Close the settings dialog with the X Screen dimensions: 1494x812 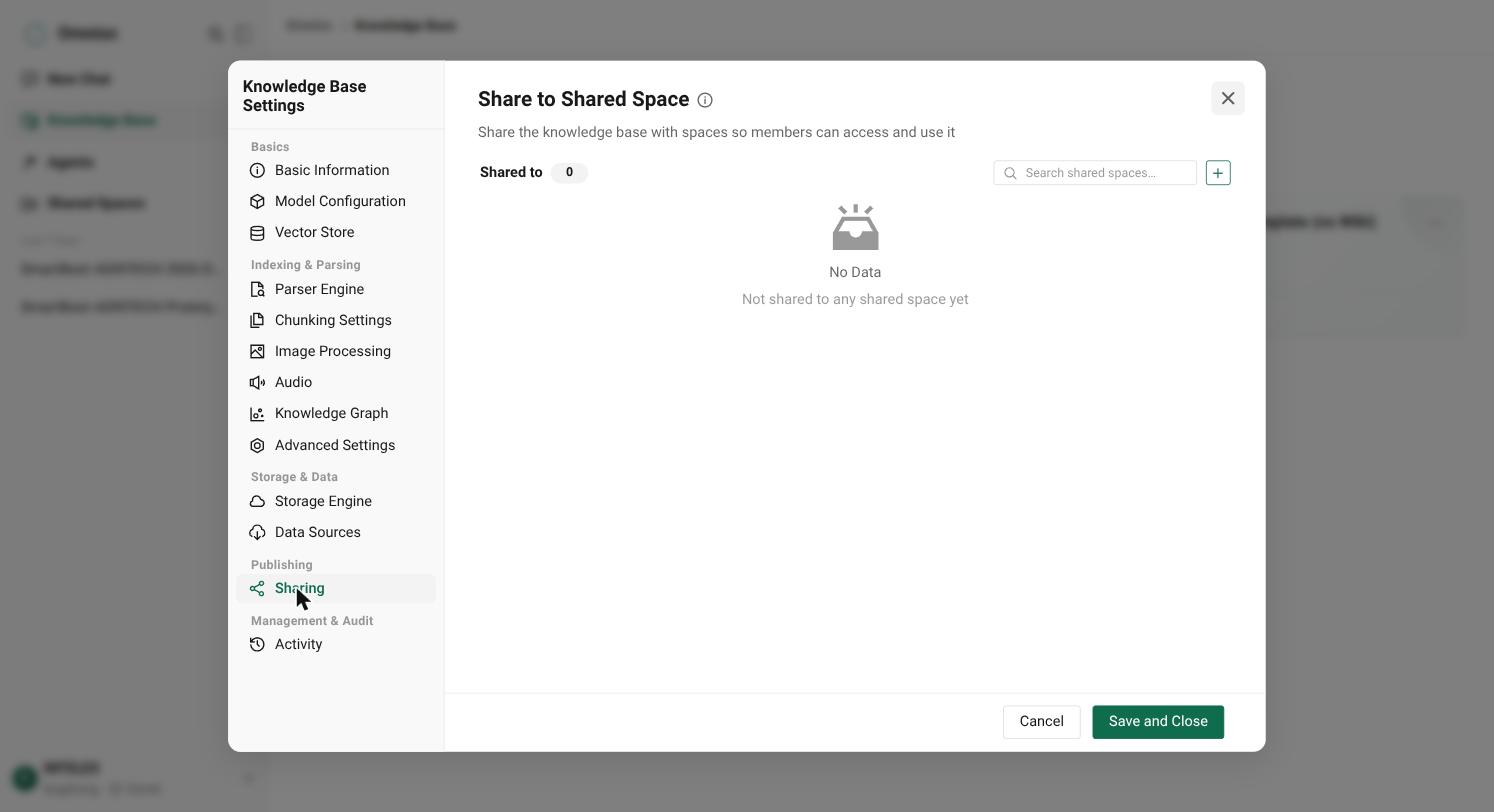click(1228, 99)
